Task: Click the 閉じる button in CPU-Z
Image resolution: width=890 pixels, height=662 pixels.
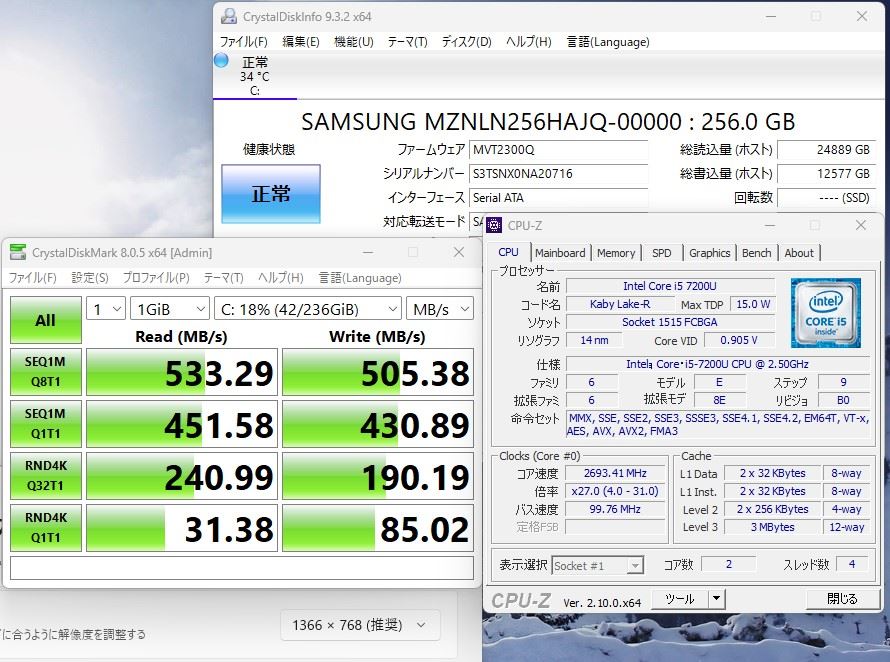Action: (842, 598)
